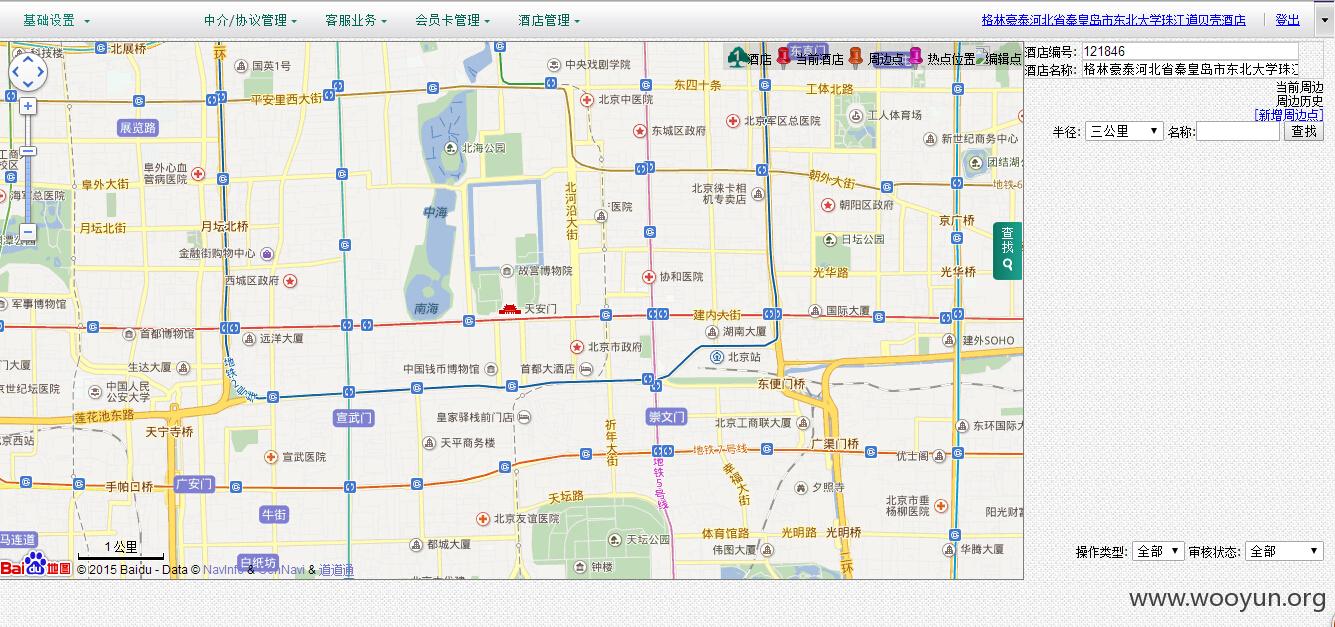The width and height of the screenshot is (1335, 627).
Task: Click the NavInfo copyright link
Action: pos(223,570)
